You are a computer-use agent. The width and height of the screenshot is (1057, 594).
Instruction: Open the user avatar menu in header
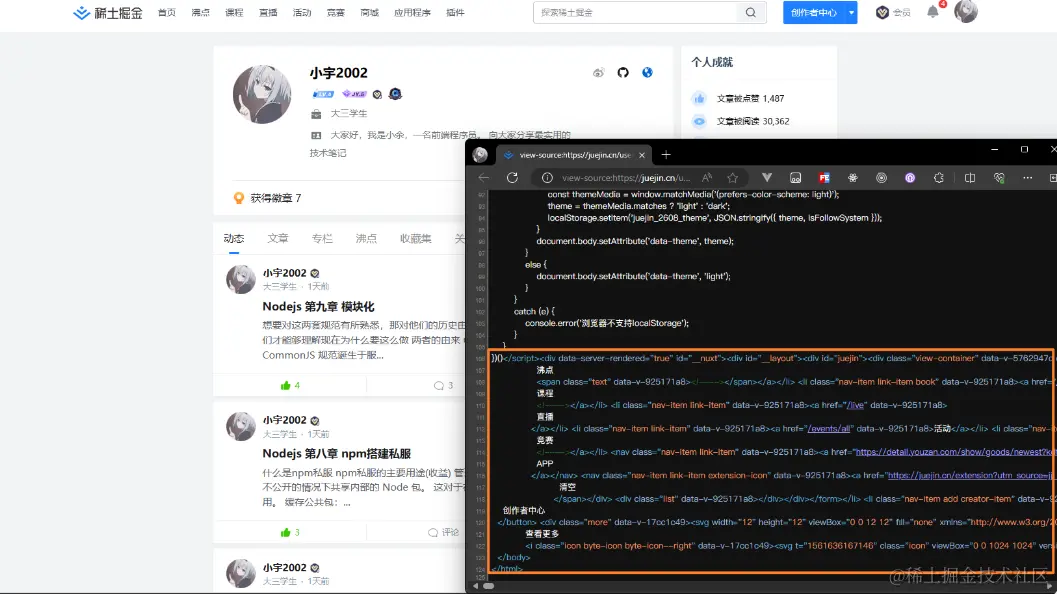coord(965,11)
